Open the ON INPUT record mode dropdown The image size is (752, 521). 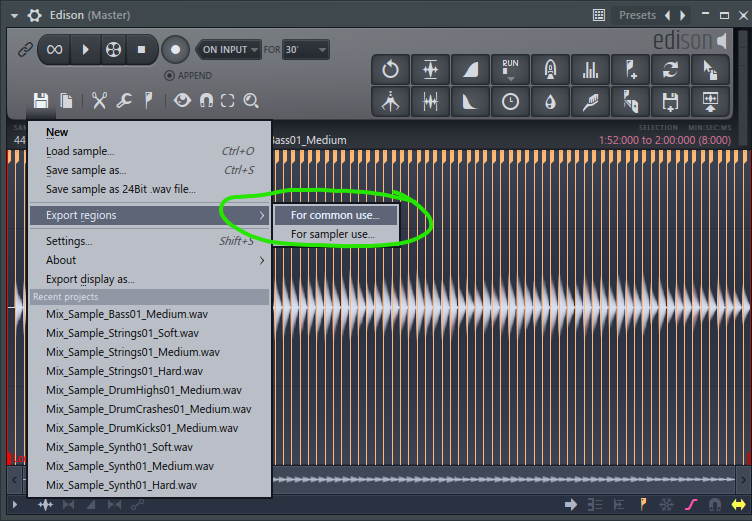click(229, 49)
